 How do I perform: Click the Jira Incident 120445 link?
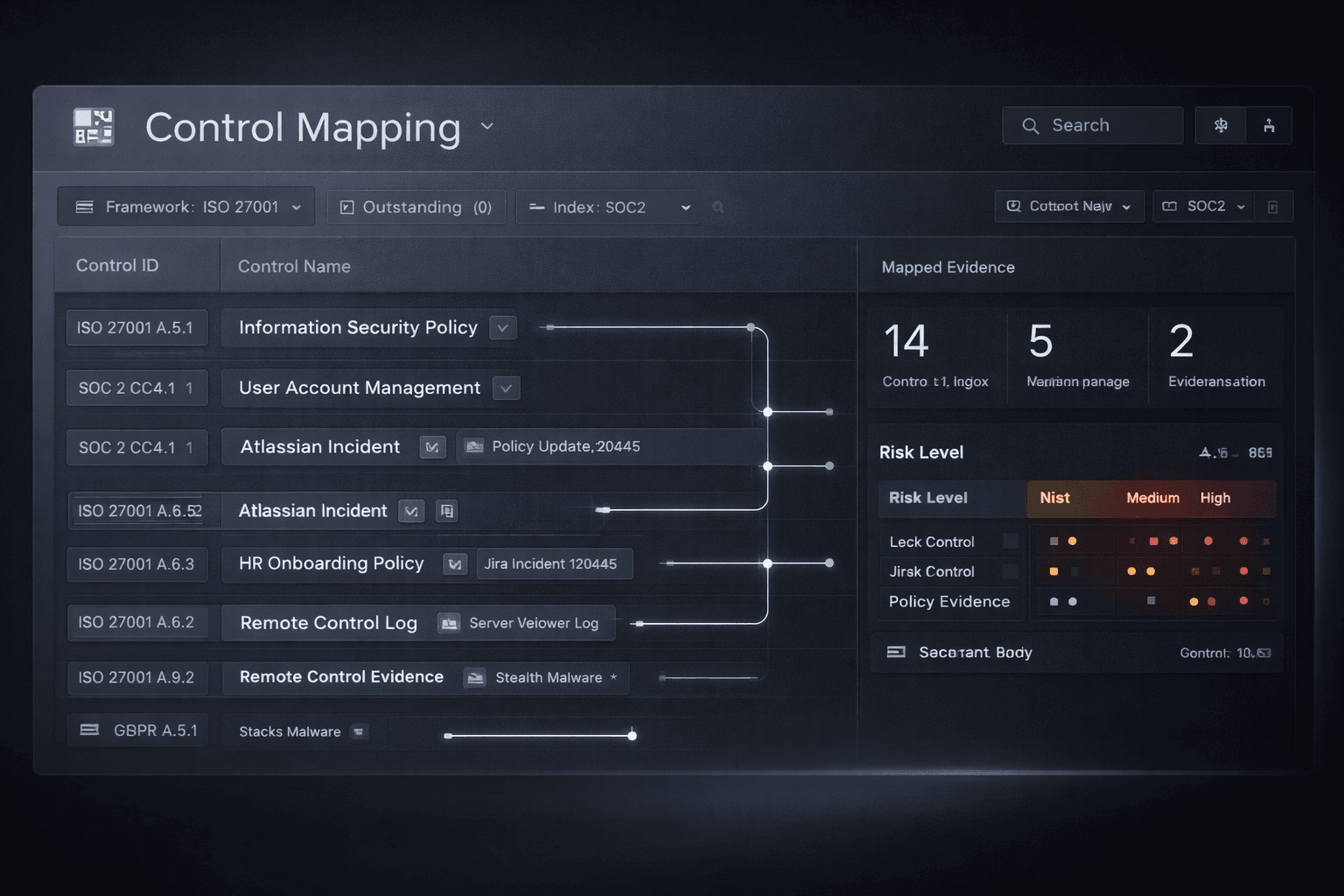[x=554, y=564]
